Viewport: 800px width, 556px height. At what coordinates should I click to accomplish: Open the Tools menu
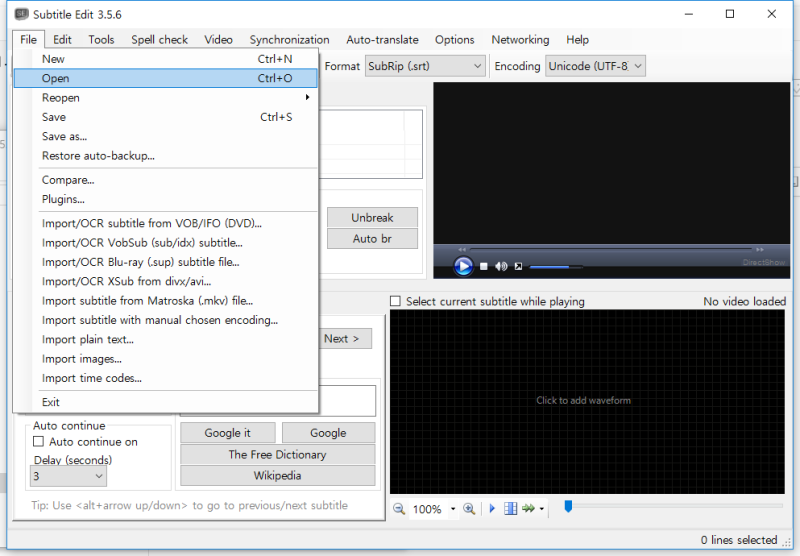coord(101,40)
